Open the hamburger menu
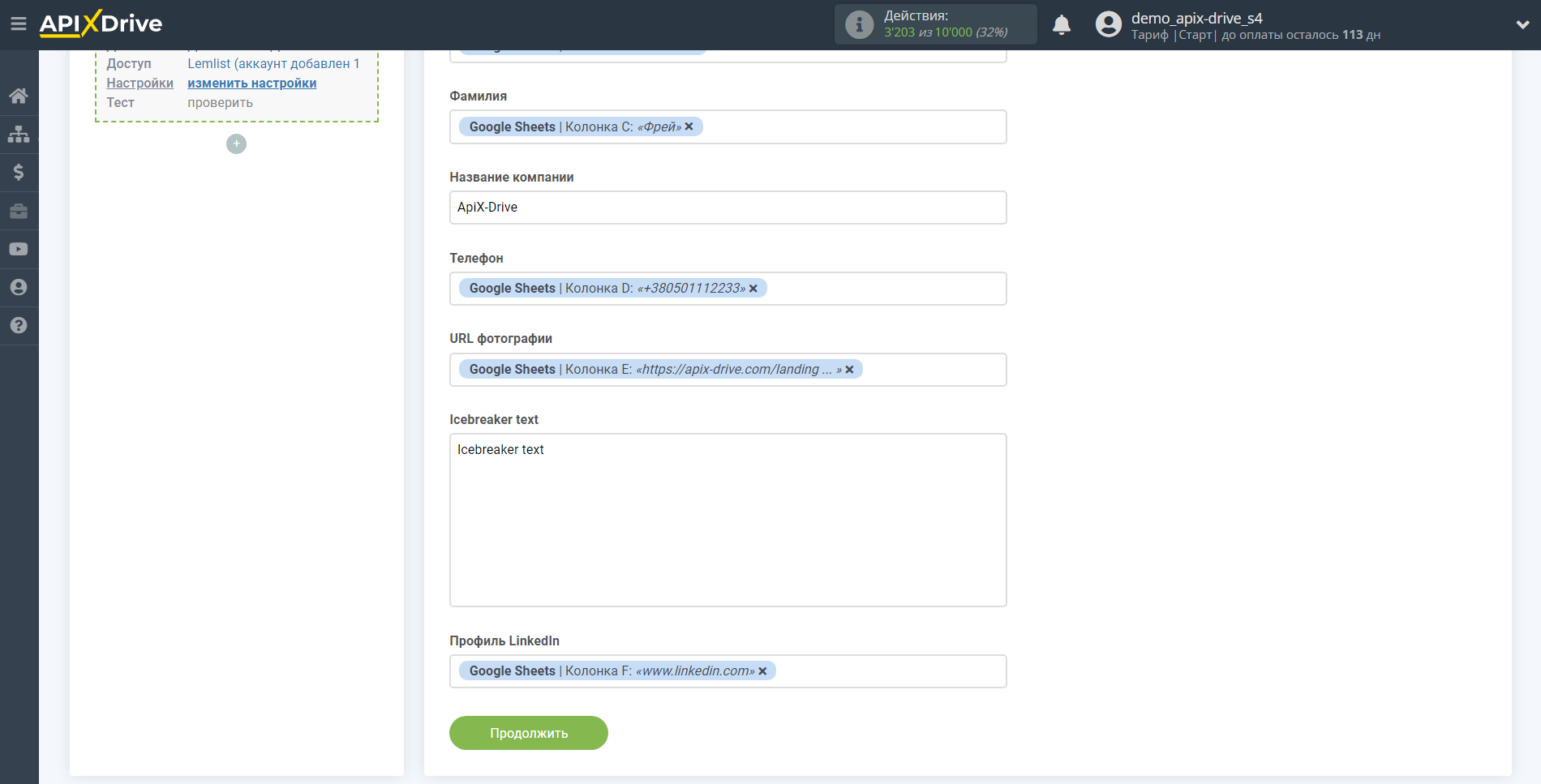This screenshot has height=784, width=1541. pyautogui.click(x=18, y=24)
